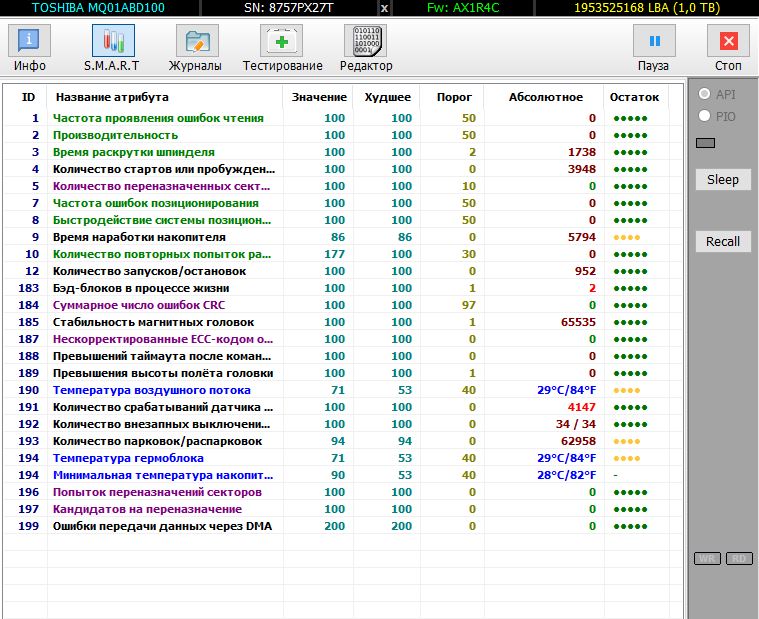The height and width of the screenshot is (619, 759).
Task: Click the x next to the serial number
Action: (x=384, y=8)
